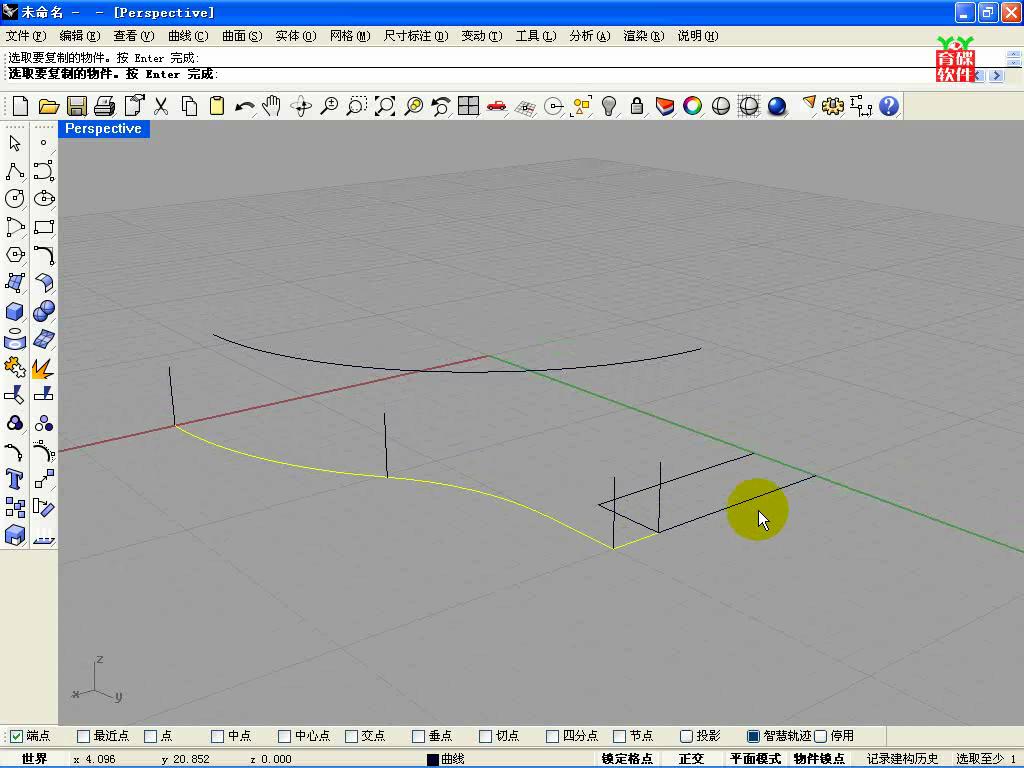Select the arrow pointer tool in sidebar

click(14, 143)
